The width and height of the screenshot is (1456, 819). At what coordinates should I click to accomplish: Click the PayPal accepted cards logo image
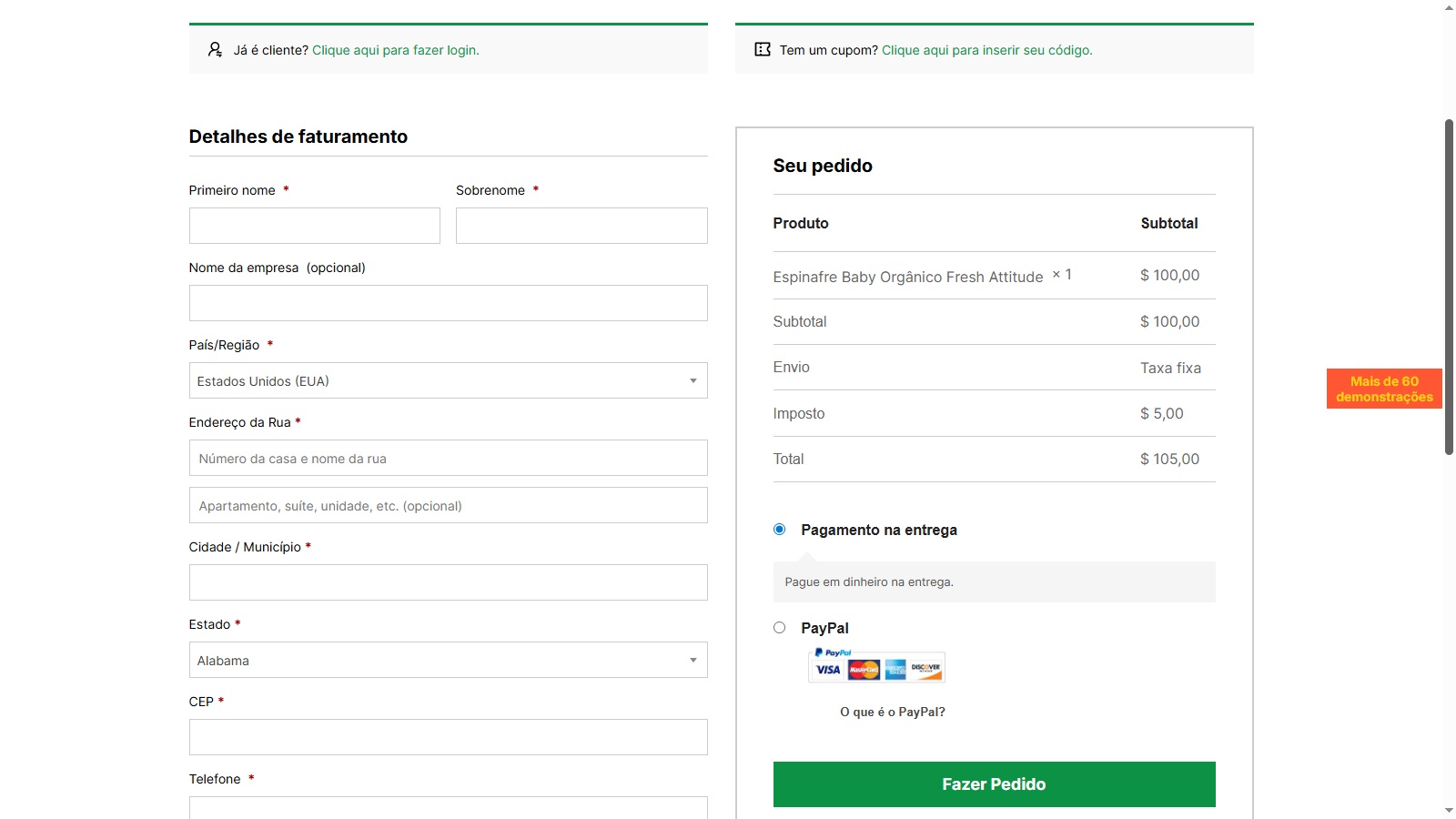pyautogui.click(x=876, y=666)
